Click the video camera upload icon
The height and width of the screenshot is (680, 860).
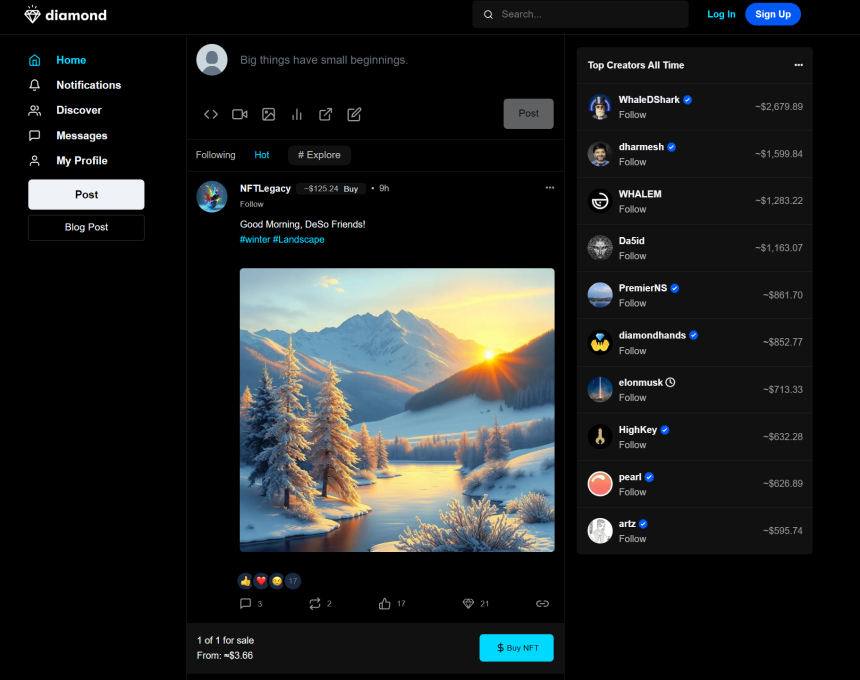point(240,114)
